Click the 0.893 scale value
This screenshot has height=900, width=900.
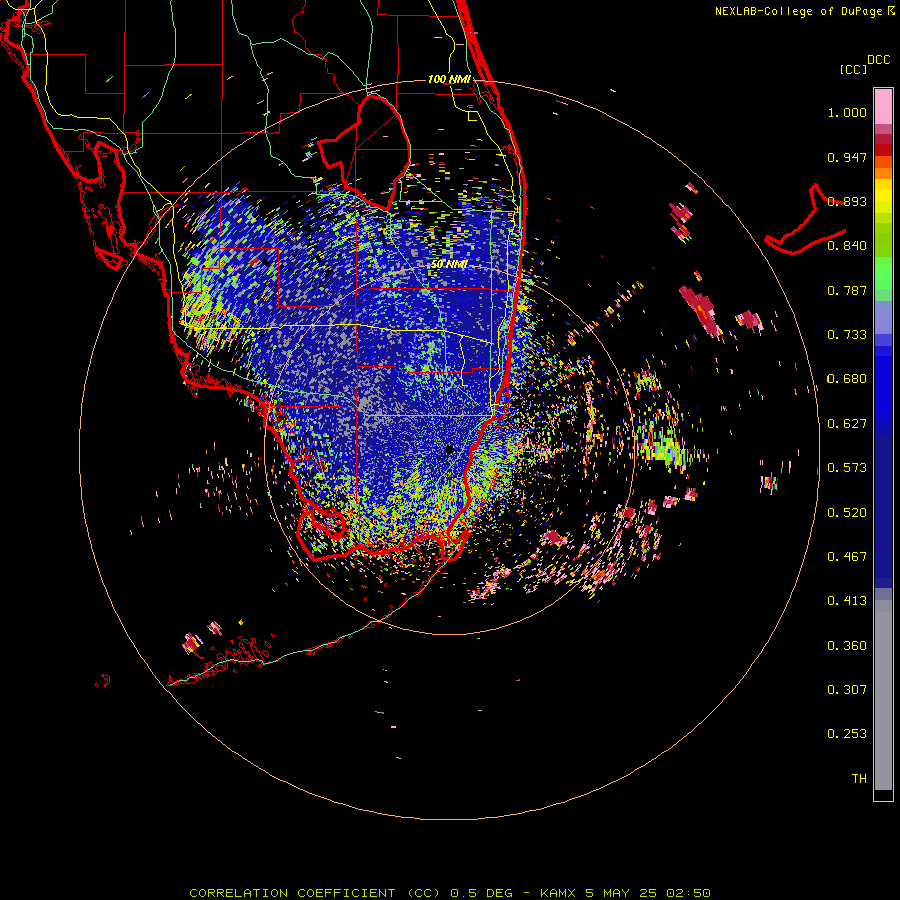[x=847, y=201]
